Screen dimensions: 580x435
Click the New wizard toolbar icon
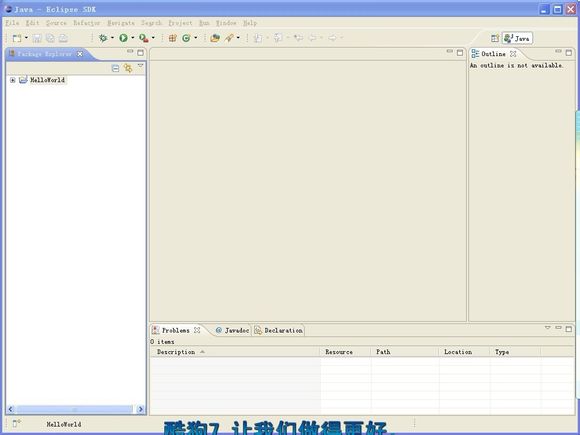pos(17,38)
